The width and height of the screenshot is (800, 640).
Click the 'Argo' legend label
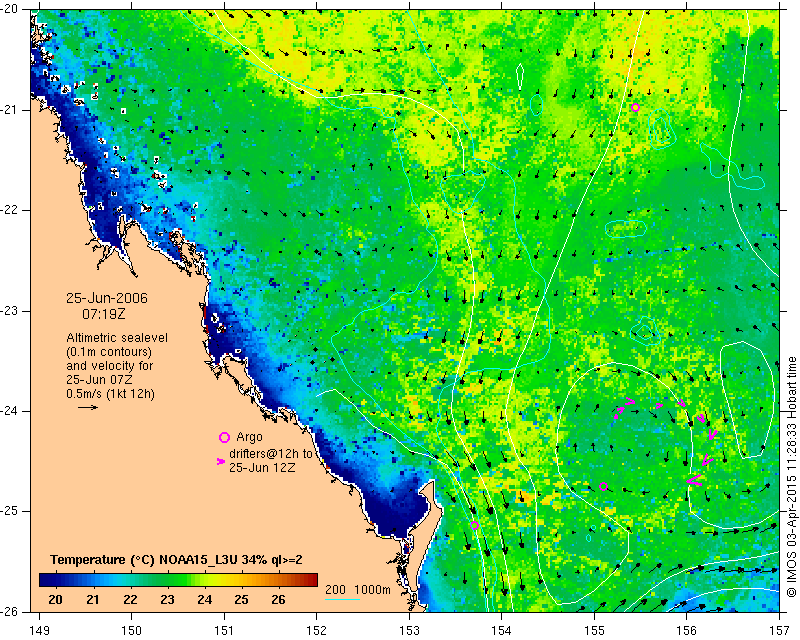[x=249, y=437]
